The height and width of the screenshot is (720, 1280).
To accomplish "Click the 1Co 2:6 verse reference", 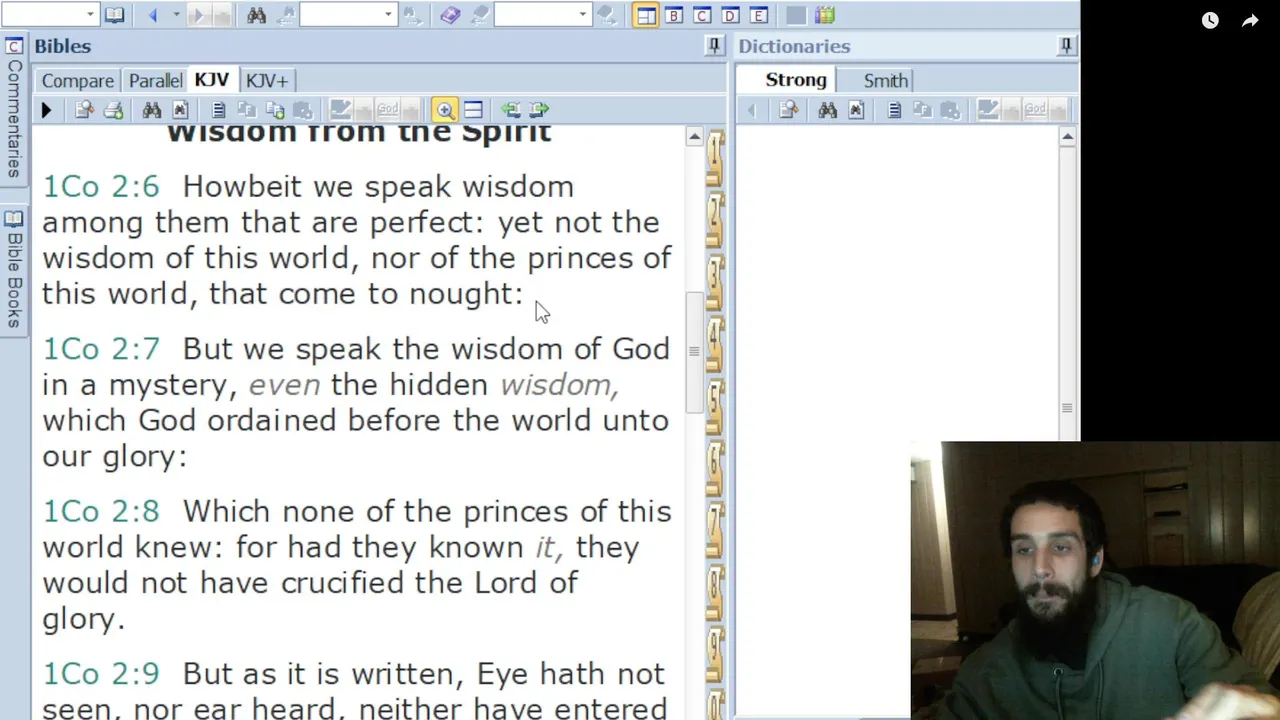I will (100, 187).
